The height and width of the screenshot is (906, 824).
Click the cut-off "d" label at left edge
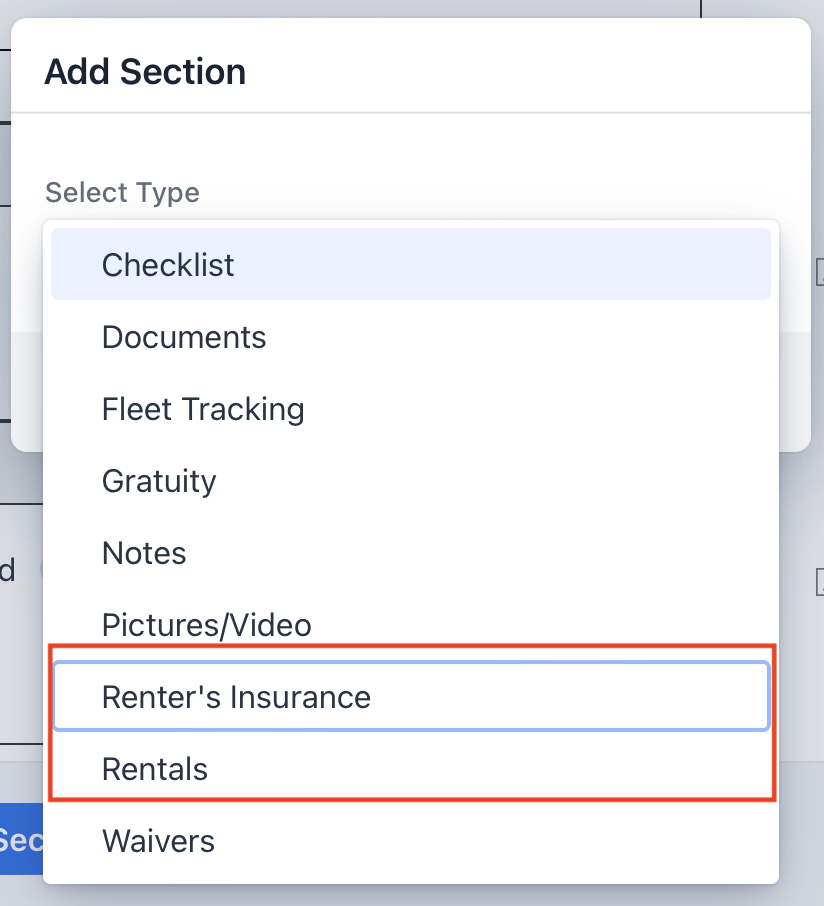click(8, 570)
